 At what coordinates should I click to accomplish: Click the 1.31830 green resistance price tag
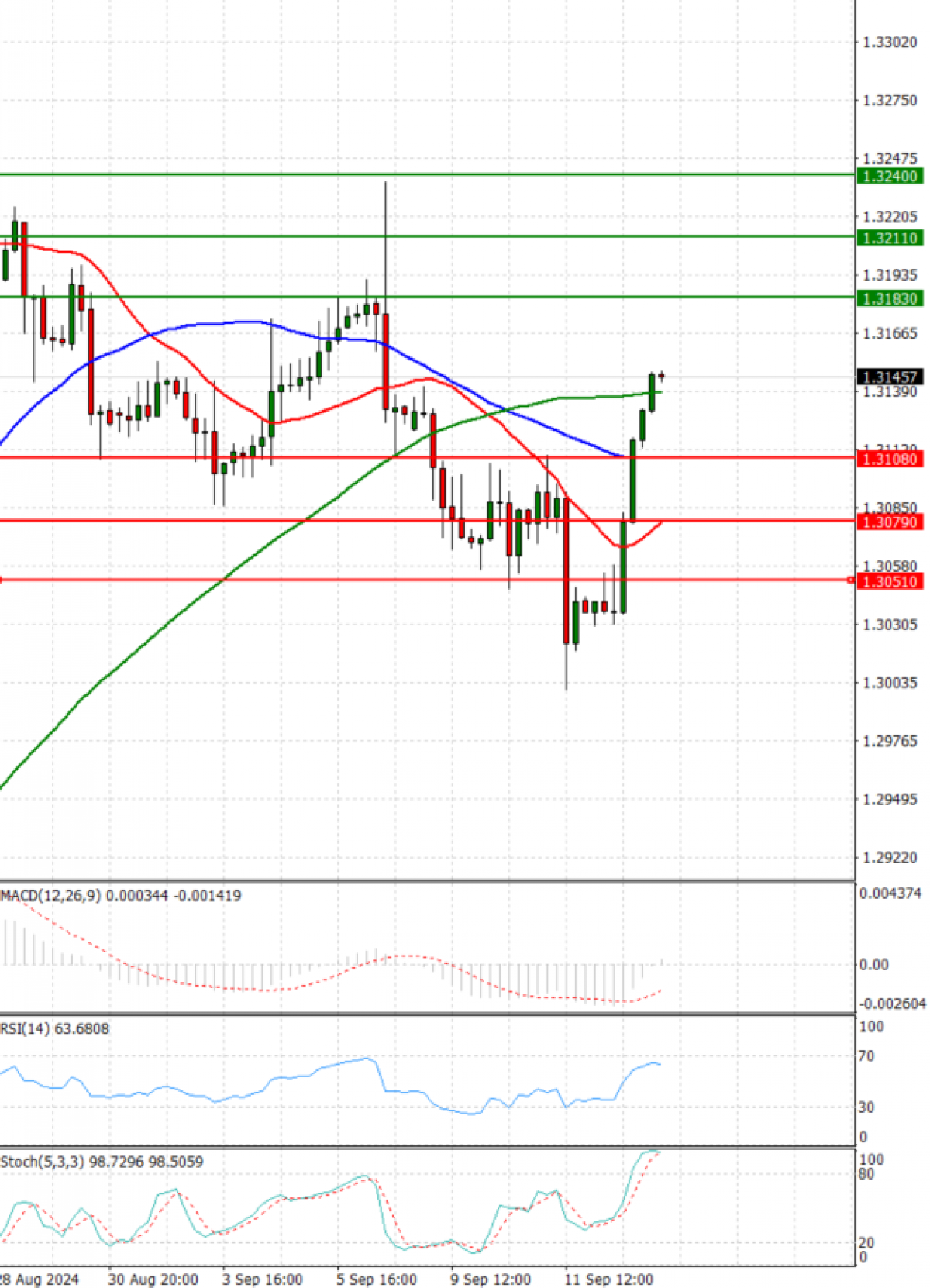(x=890, y=298)
